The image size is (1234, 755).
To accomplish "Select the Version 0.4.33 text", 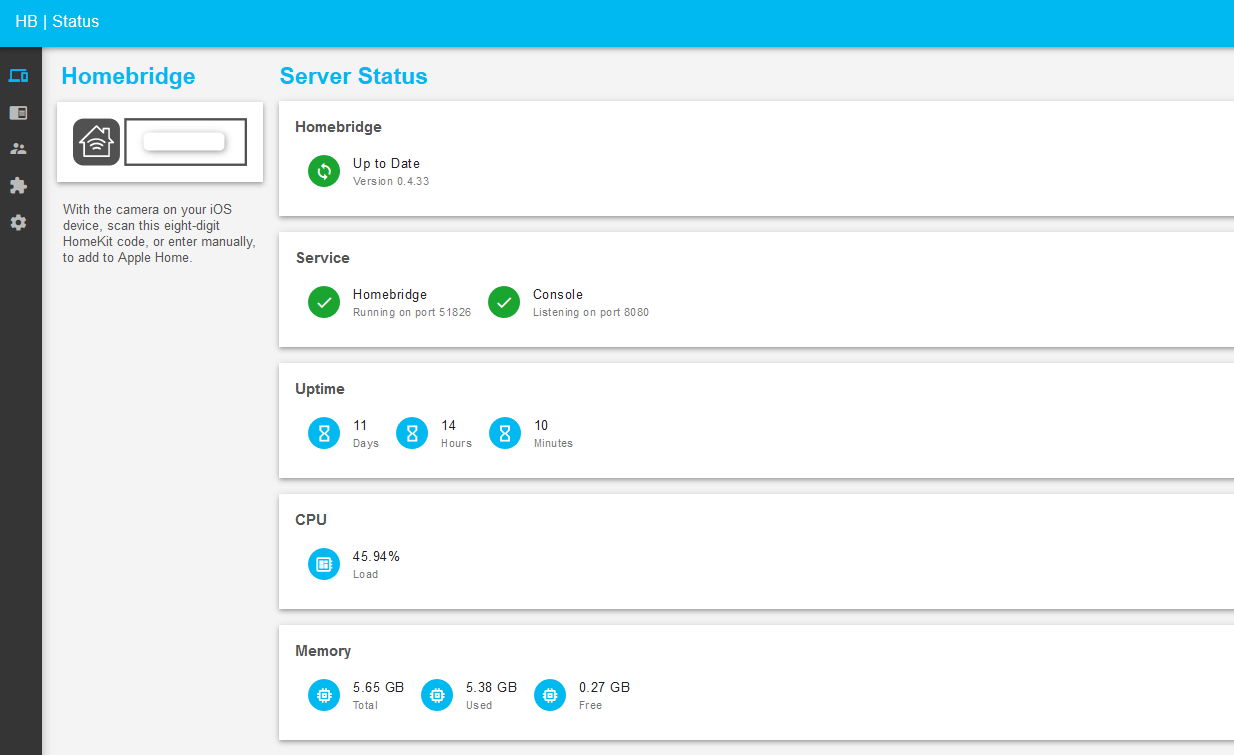I will click(391, 182).
